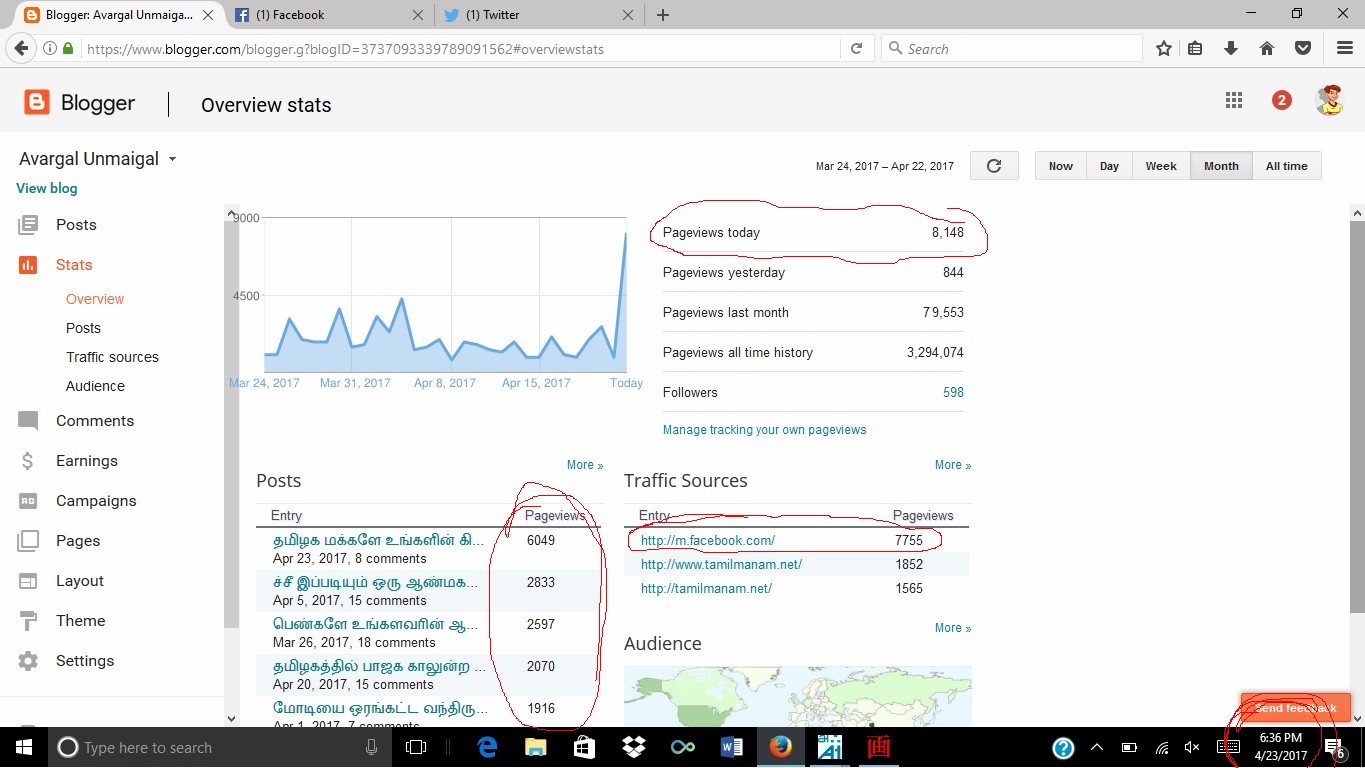1365x768 pixels.
Task: Click the Comments speech bubble icon
Action: [x=28, y=421]
